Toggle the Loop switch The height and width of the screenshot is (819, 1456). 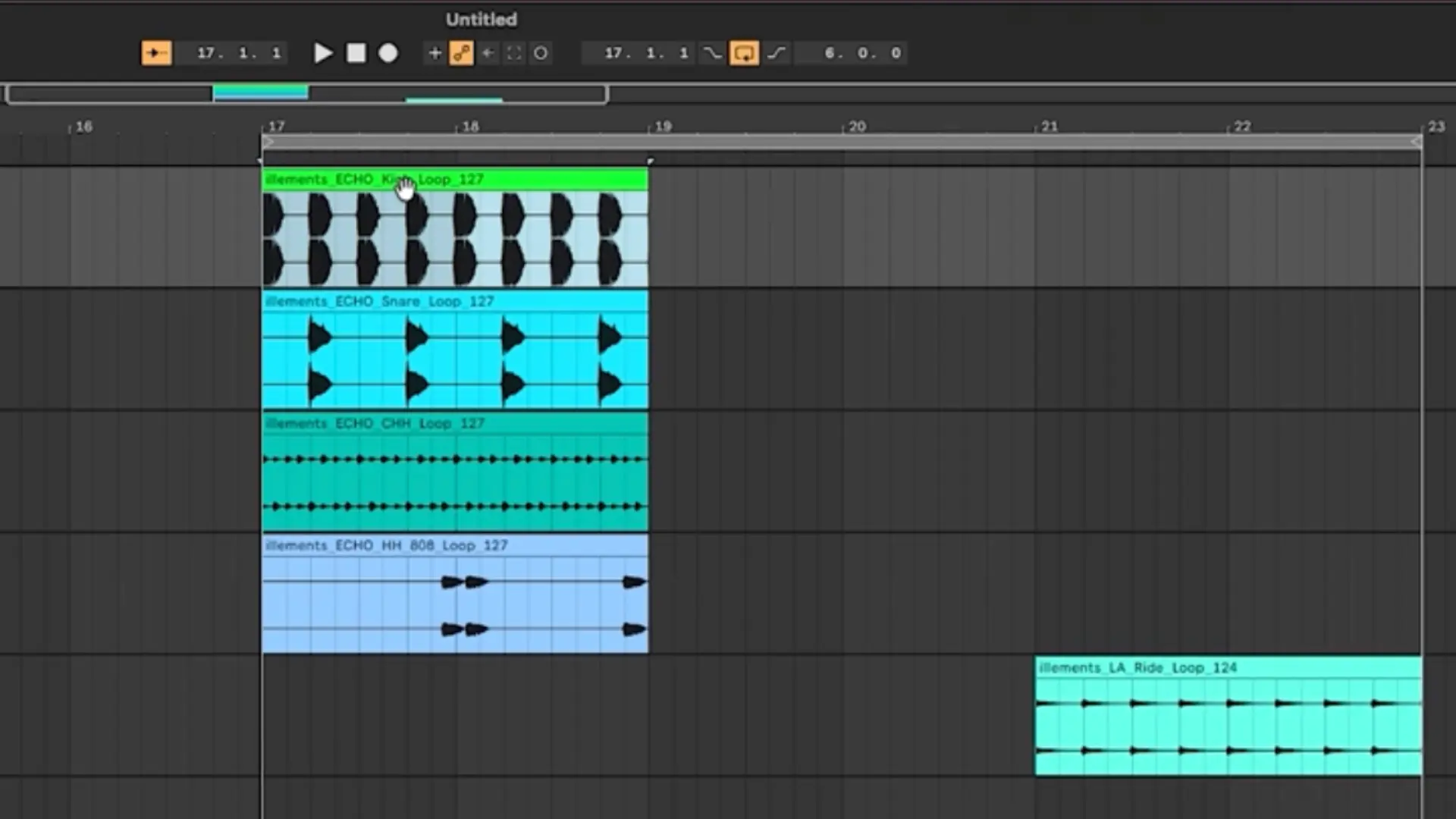pos(744,53)
